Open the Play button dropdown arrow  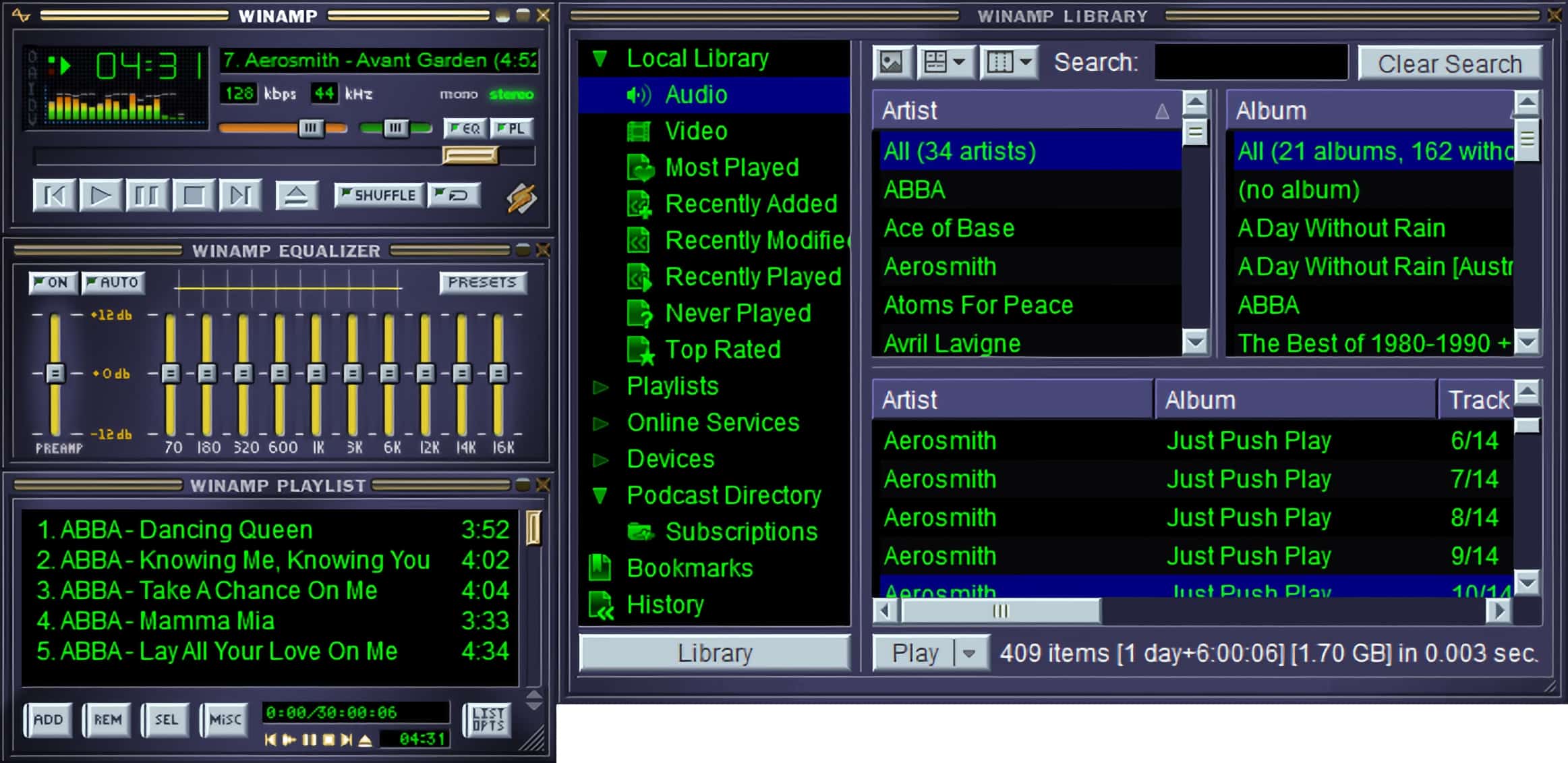970,653
